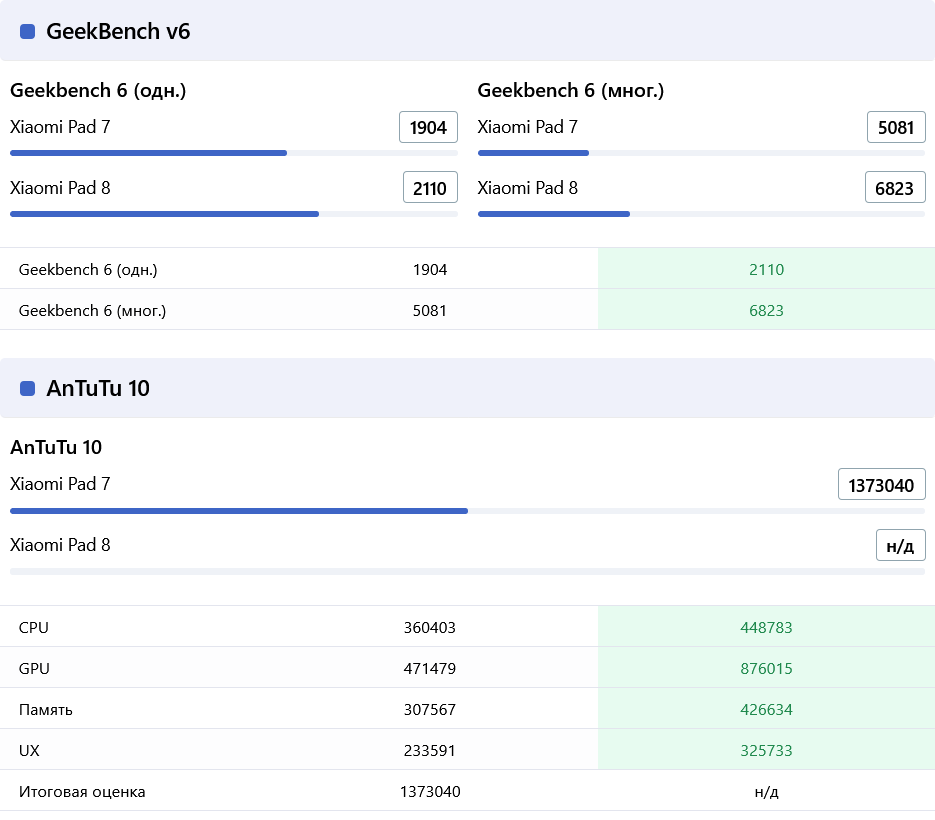
Task: Click the н/д cell in Итоговая оценка row
Action: pos(766,792)
